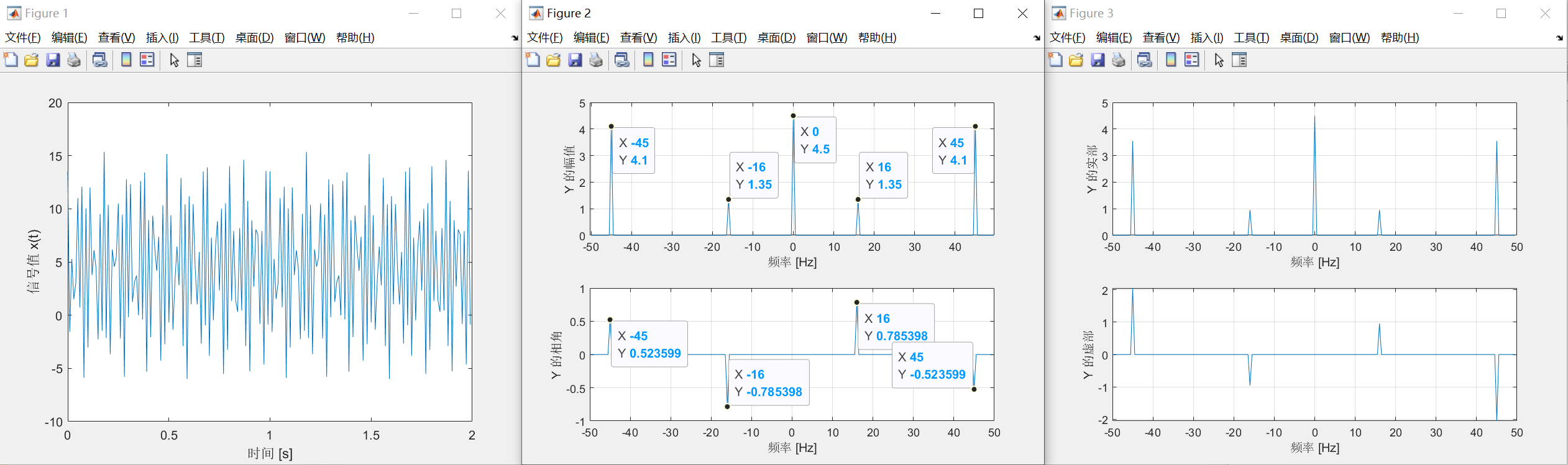The height and width of the screenshot is (465, 1568).
Task: Open 编辑(E) menu in Figure 2
Action: point(591,37)
